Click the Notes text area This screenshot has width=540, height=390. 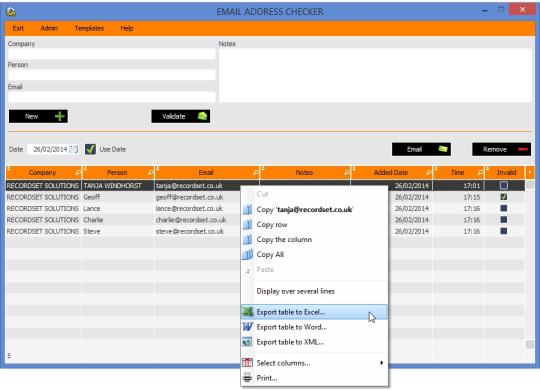coord(375,75)
